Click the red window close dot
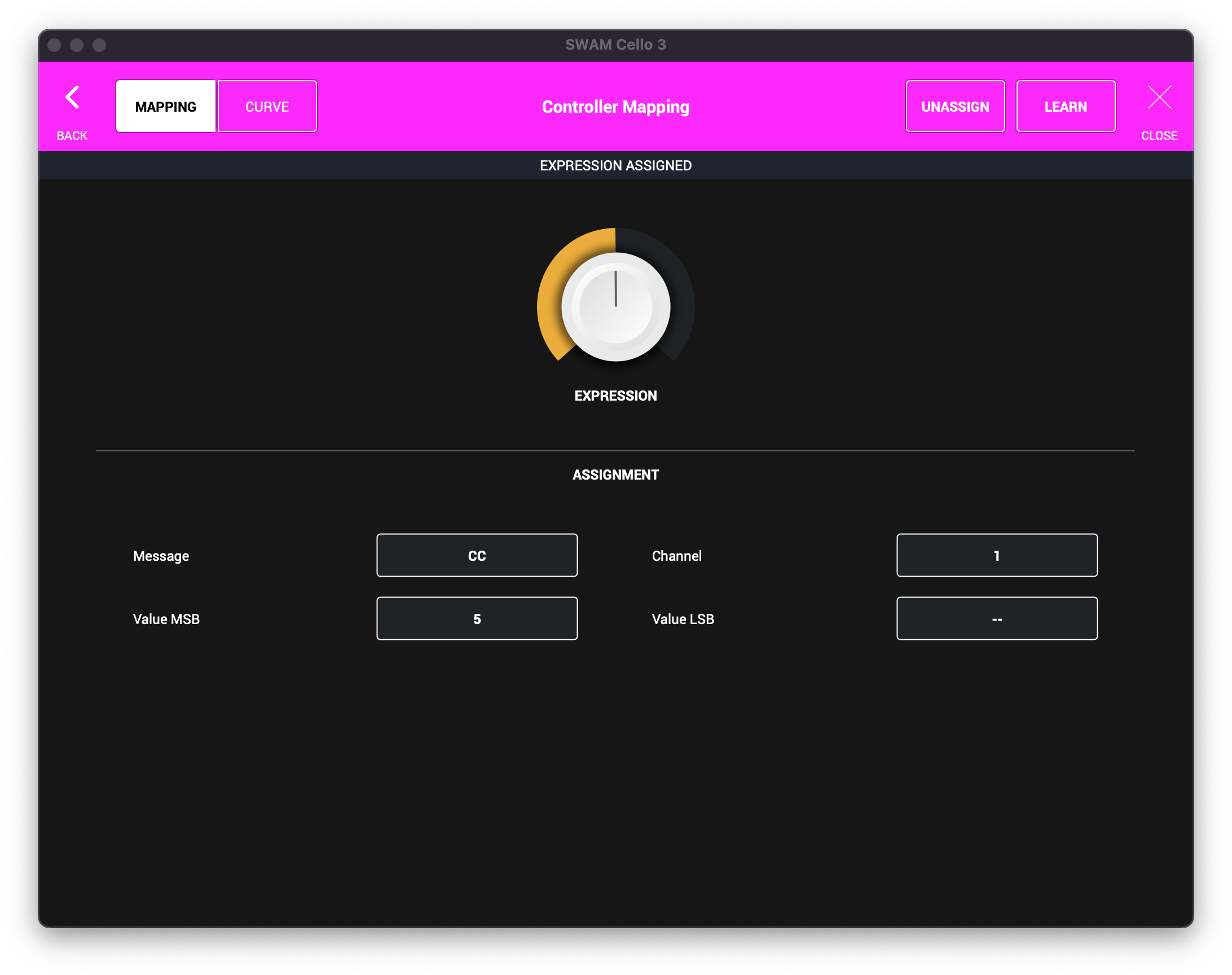Viewport: 1232px width, 975px height. coord(54,45)
